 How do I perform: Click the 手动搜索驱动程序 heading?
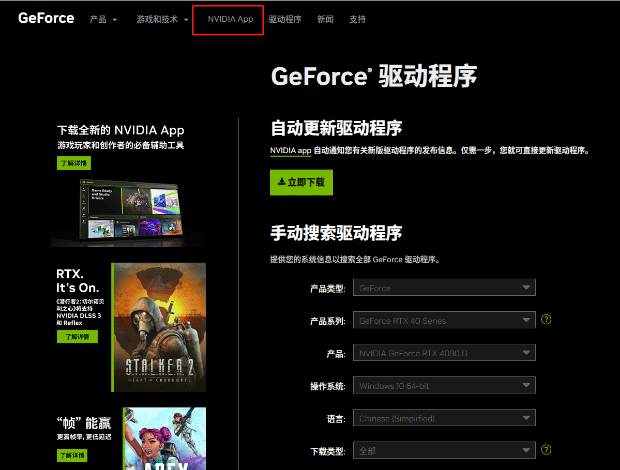pos(336,233)
